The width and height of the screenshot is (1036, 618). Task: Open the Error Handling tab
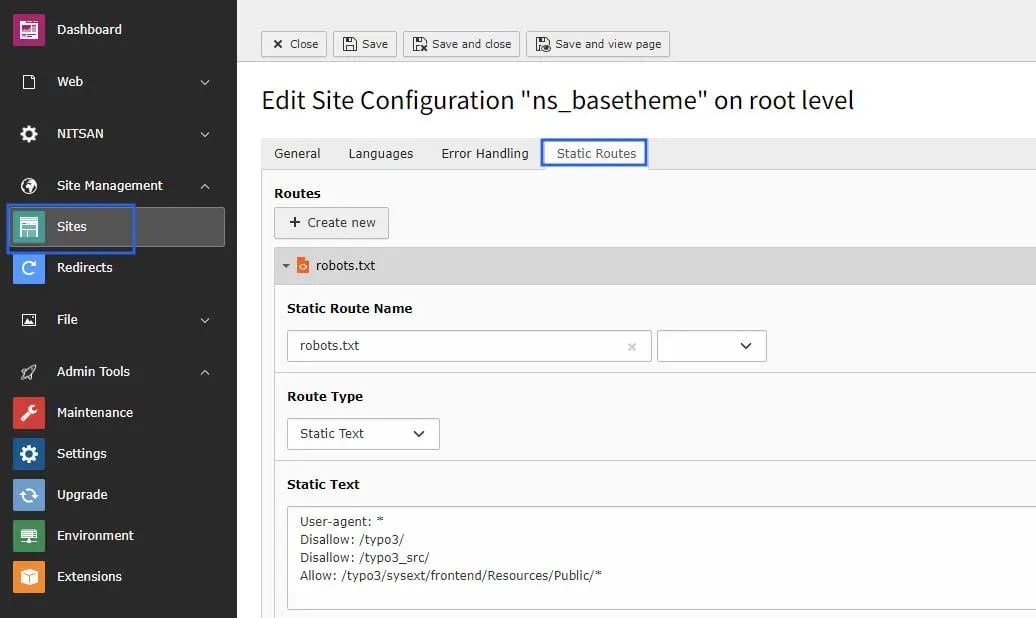[x=485, y=153]
